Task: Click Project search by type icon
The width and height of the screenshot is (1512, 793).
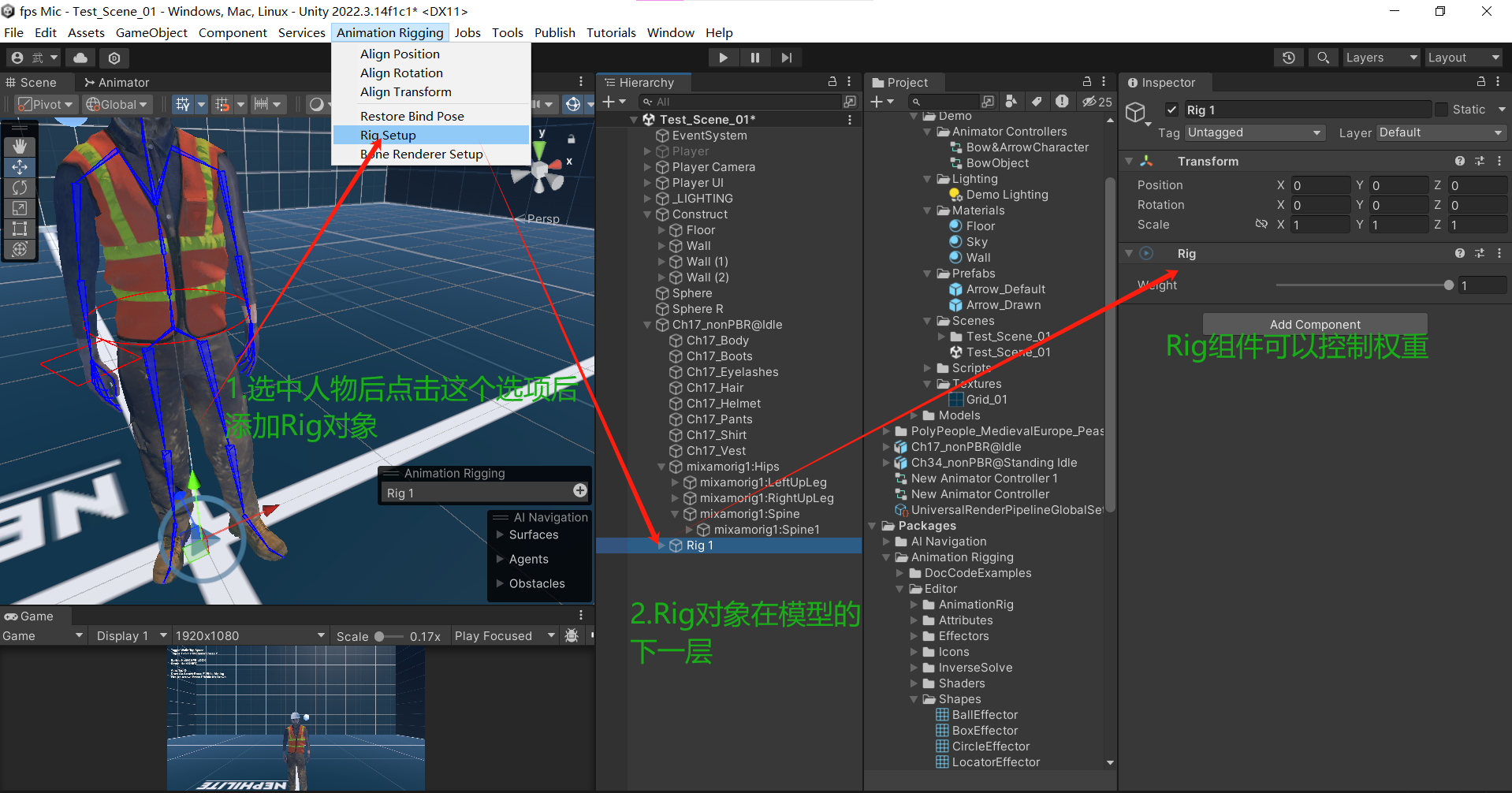Action: pos(1011,102)
